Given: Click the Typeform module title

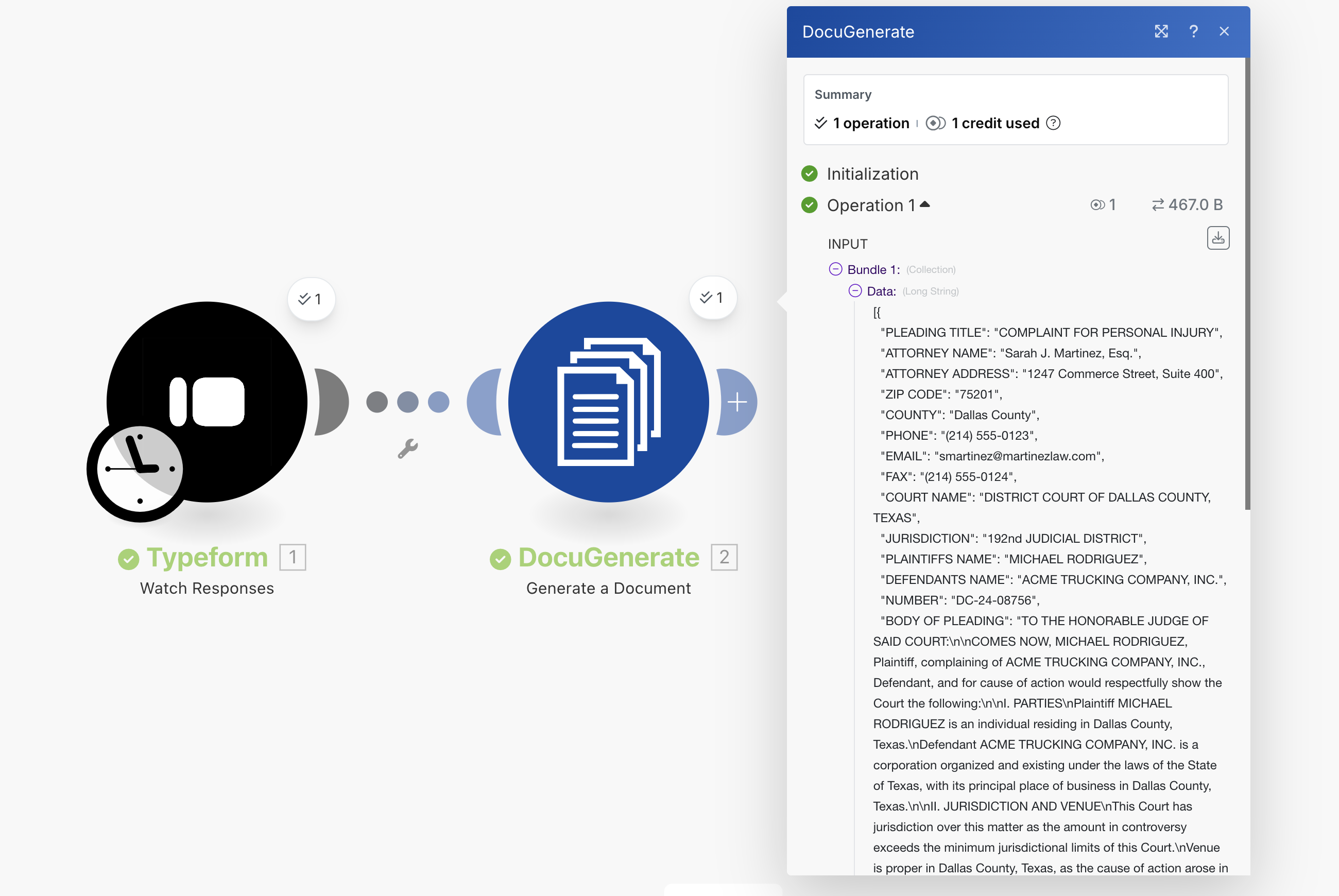Looking at the screenshot, I should click(207, 557).
